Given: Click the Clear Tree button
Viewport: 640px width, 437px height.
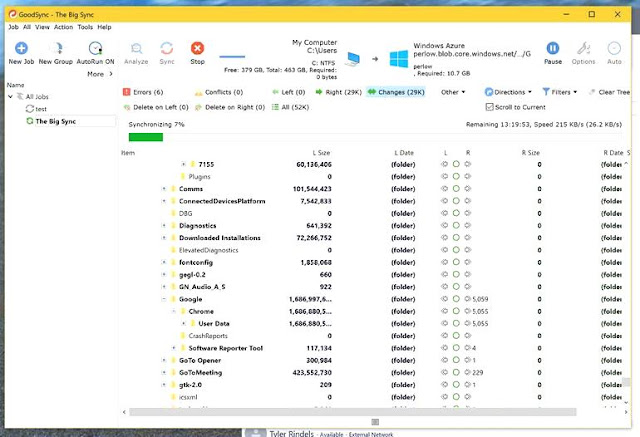Looking at the screenshot, I should [609, 92].
